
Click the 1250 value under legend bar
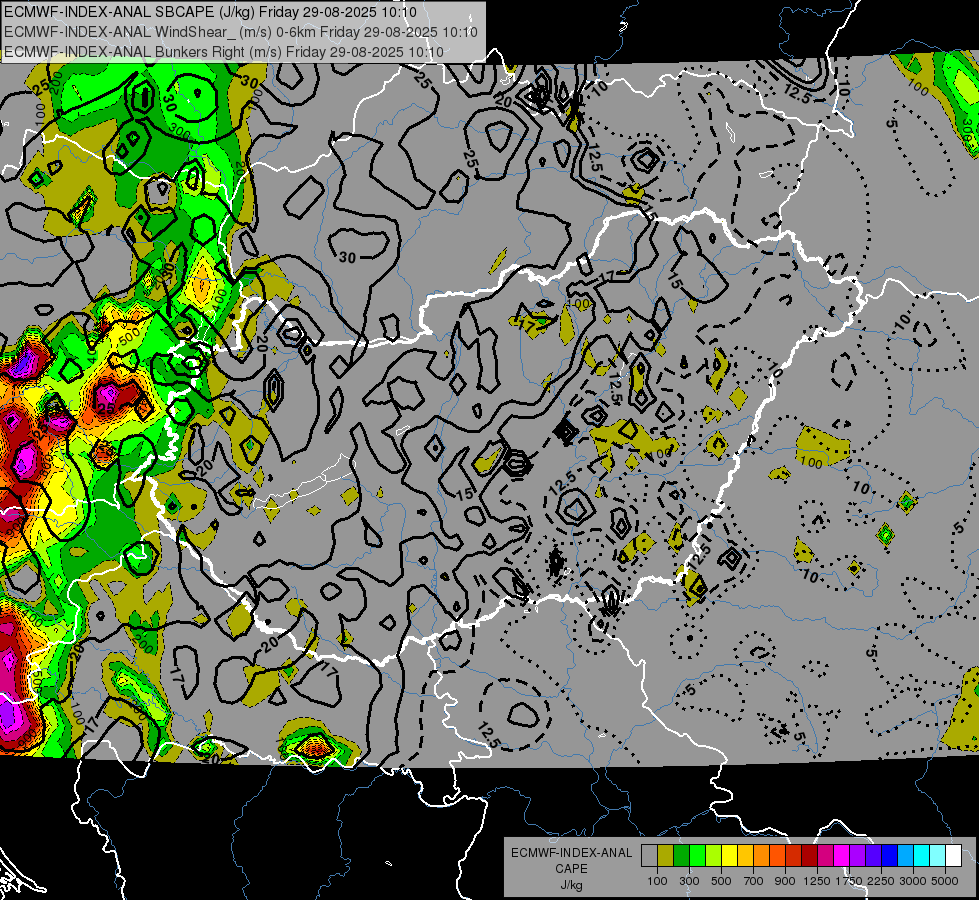tap(817, 881)
